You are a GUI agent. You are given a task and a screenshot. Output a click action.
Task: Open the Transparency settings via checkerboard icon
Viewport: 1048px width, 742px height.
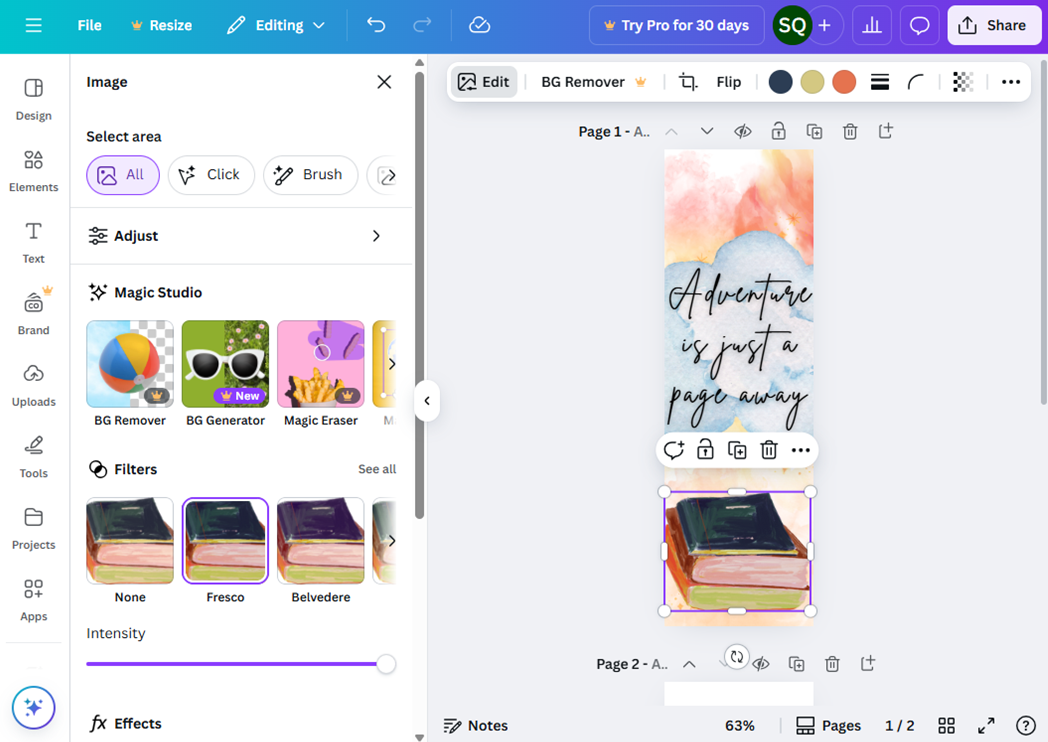pos(962,82)
